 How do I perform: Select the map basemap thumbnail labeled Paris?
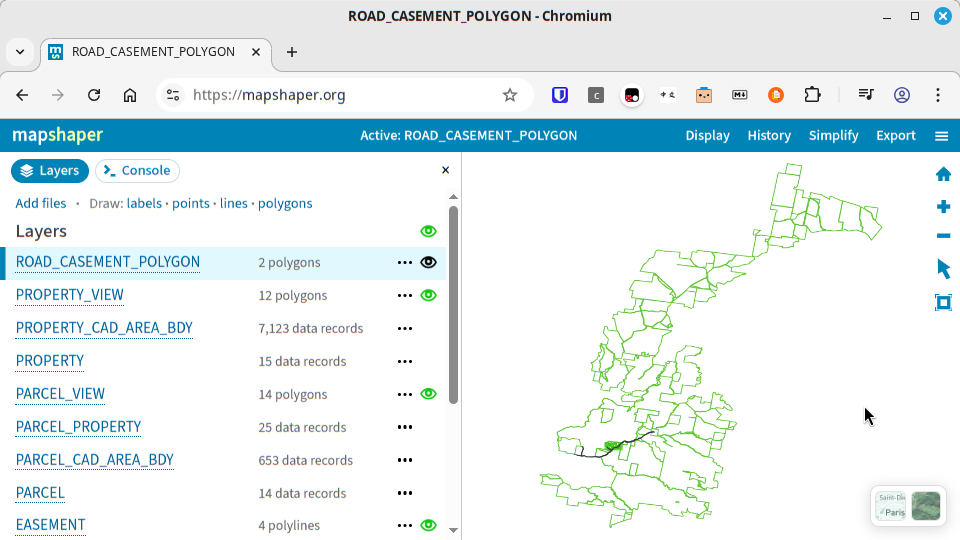point(891,506)
